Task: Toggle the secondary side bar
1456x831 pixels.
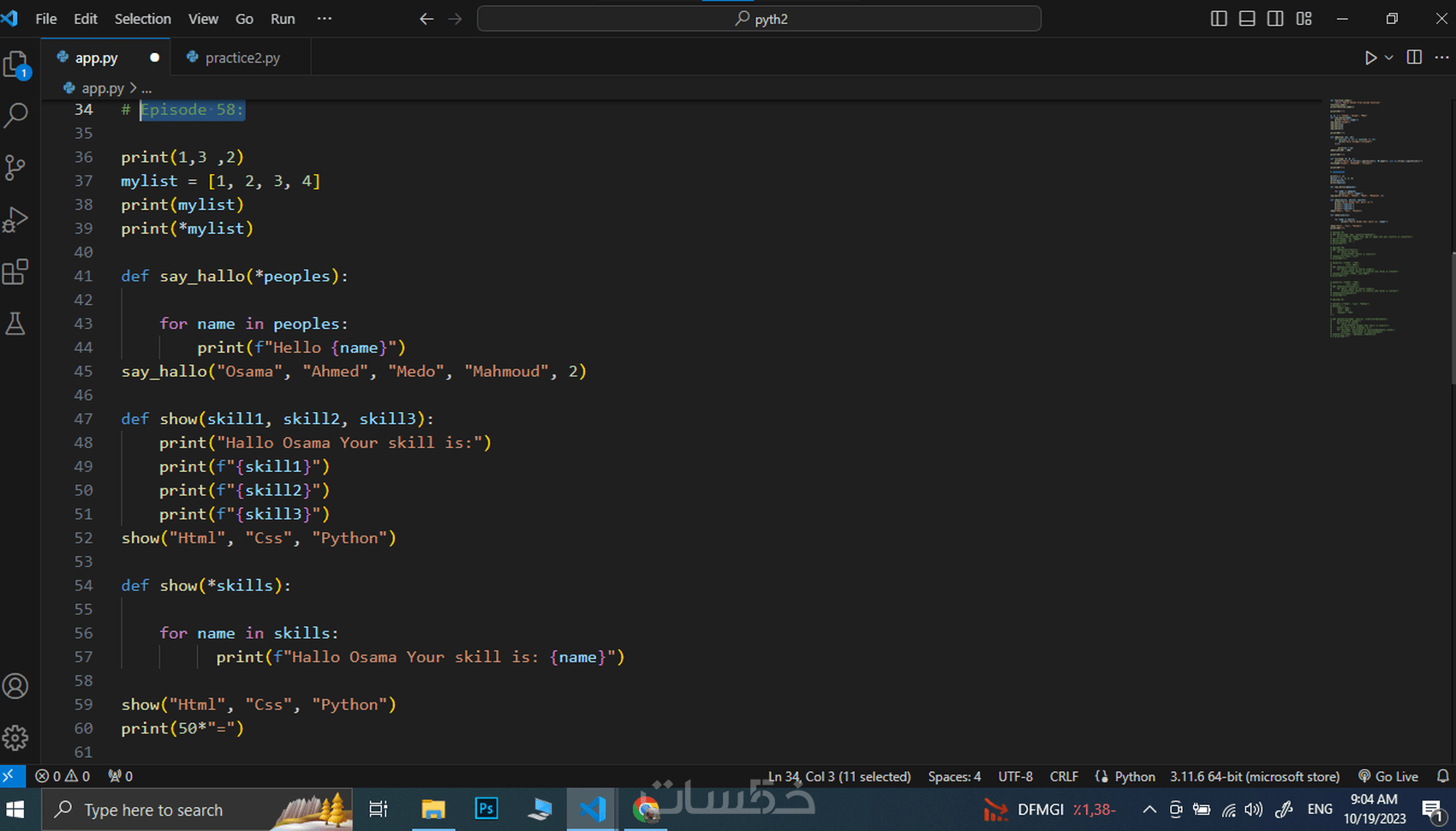Action: 1275,19
